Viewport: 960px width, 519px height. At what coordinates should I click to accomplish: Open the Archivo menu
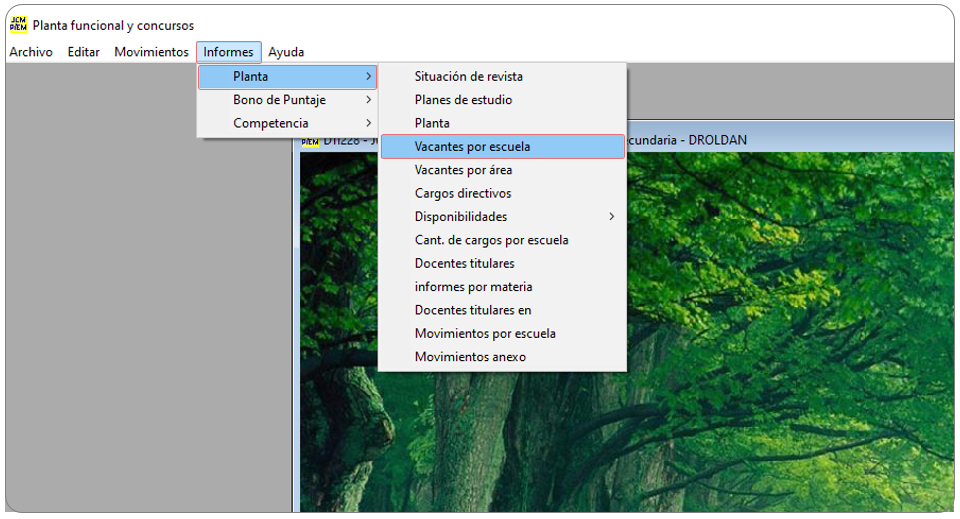click(31, 52)
